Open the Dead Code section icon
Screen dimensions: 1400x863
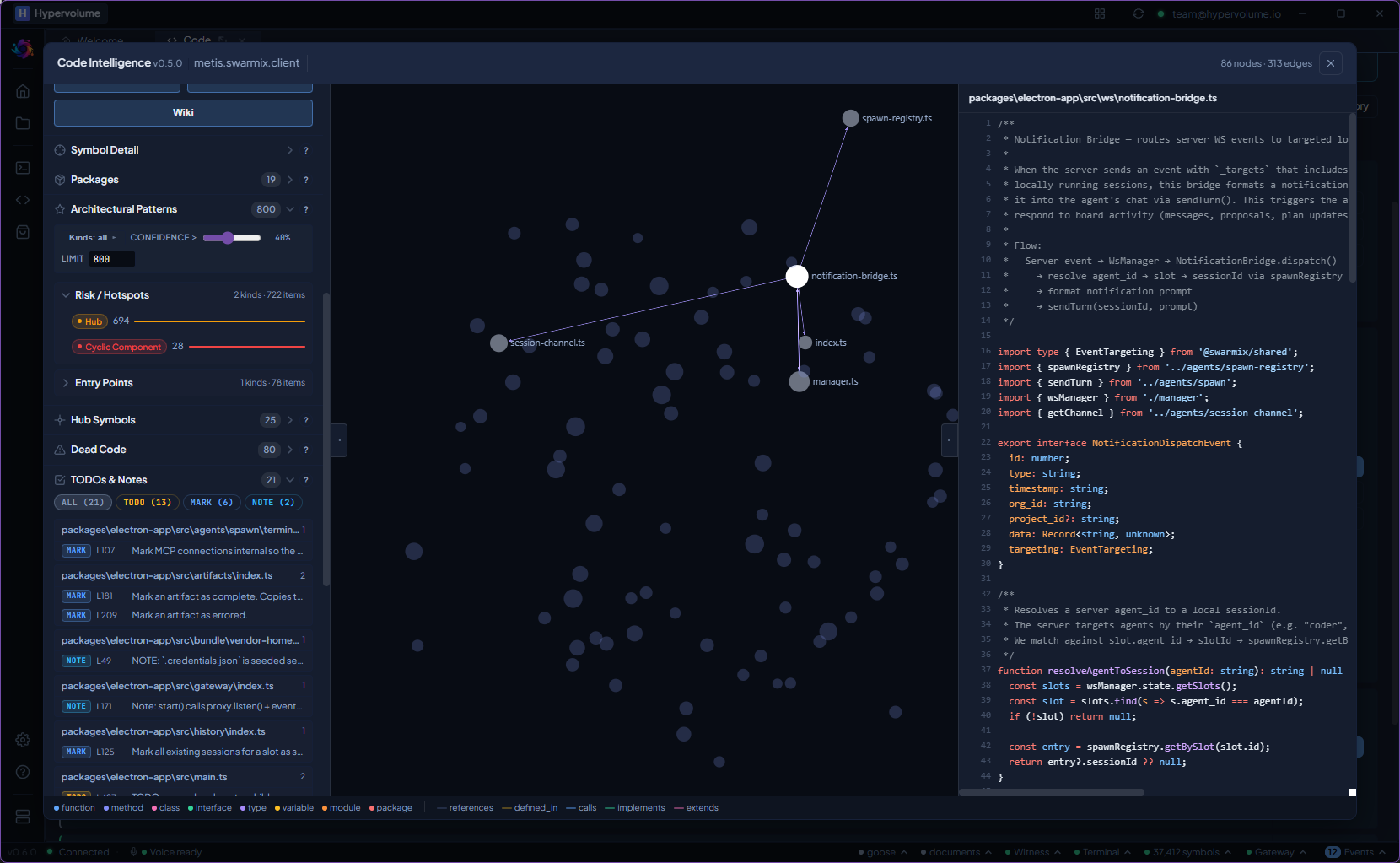60,450
